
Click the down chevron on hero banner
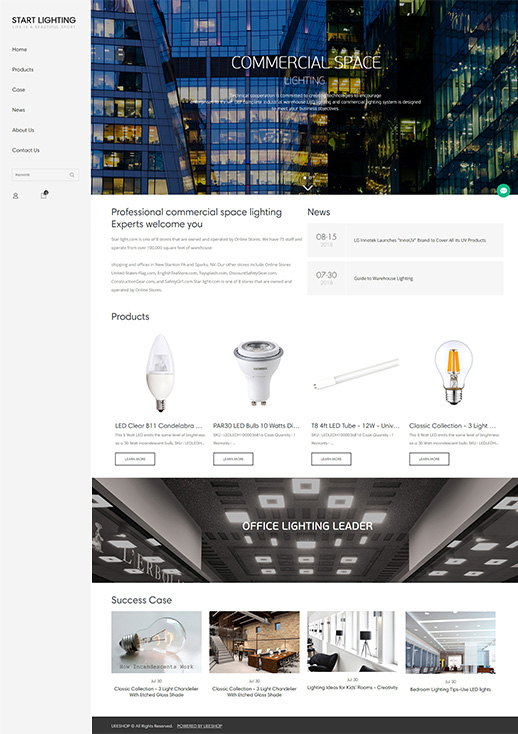[x=307, y=188]
